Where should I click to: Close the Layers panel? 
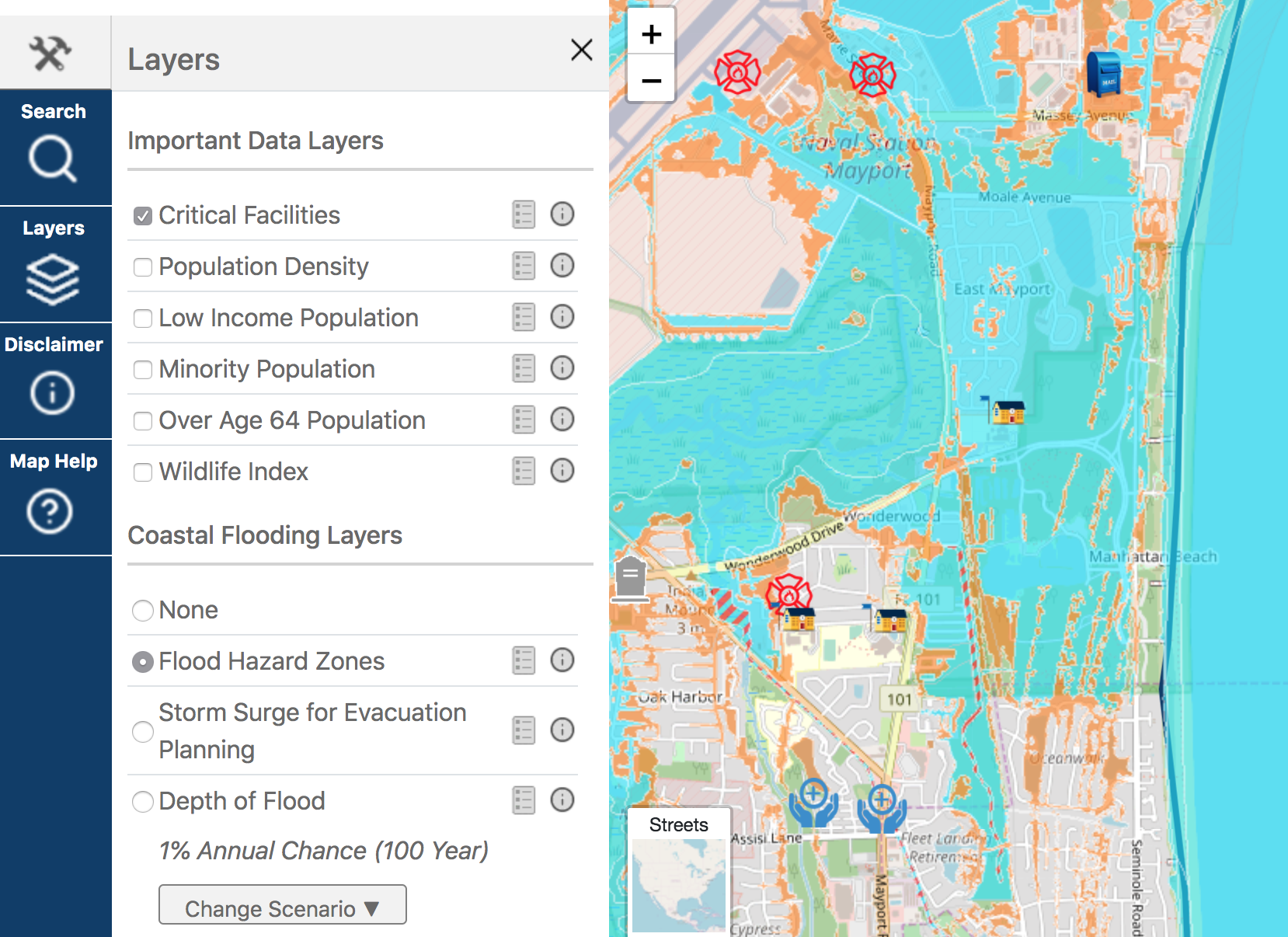tap(581, 50)
